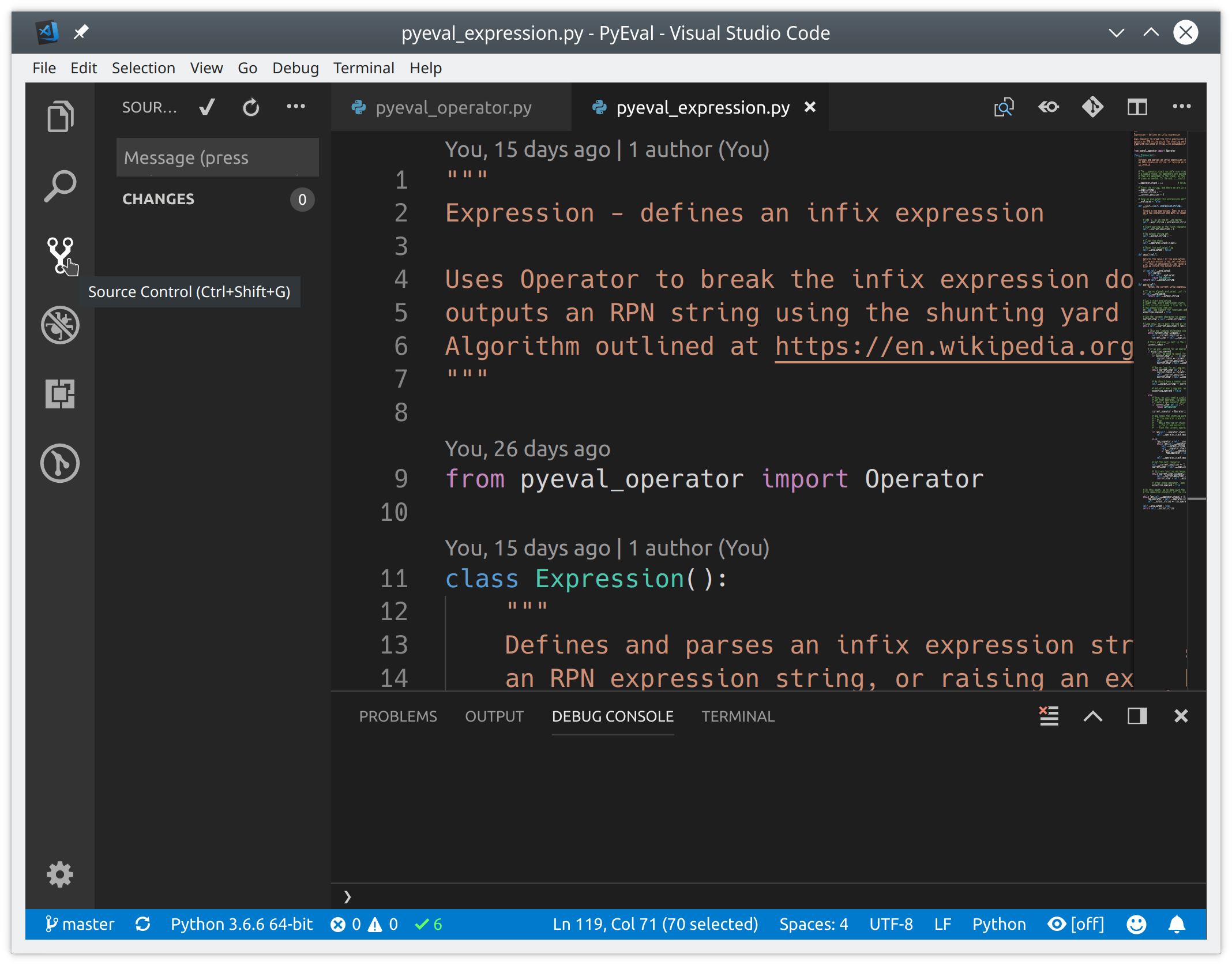Viewport: 1232px width, 965px height.
Task: Open the Wikipedia shunting yard link
Action: coord(952,346)
